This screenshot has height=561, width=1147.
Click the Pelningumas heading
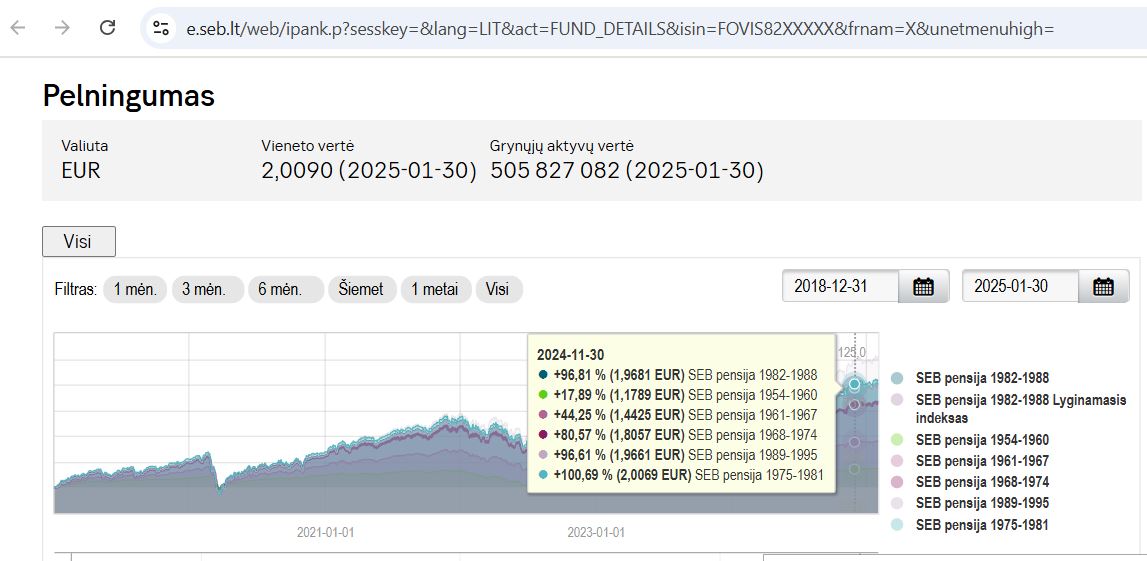tap(129, 96)
